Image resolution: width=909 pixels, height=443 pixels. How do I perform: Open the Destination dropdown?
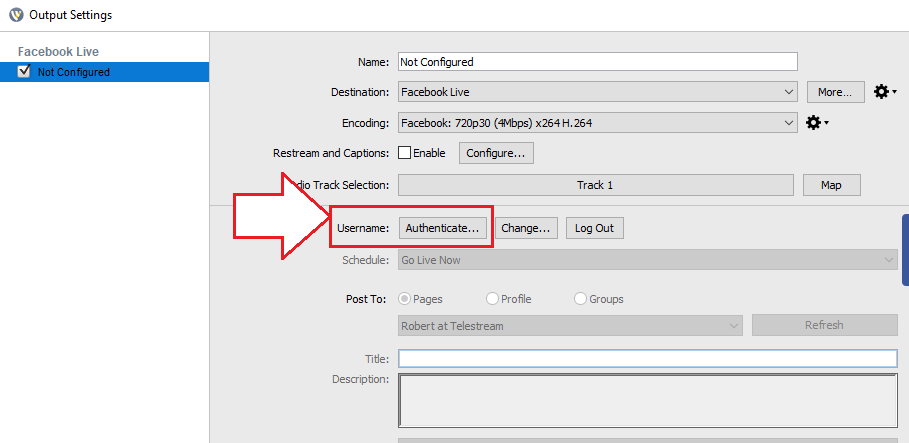[598, 92]
